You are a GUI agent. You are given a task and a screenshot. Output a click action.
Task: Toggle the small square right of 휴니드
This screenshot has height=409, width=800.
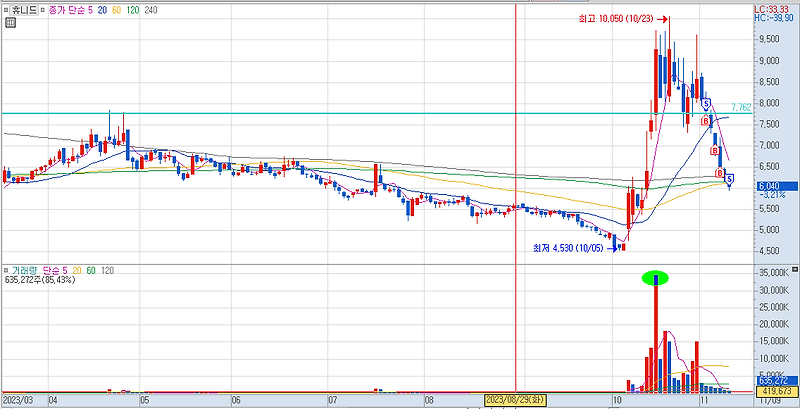[42, 10]
